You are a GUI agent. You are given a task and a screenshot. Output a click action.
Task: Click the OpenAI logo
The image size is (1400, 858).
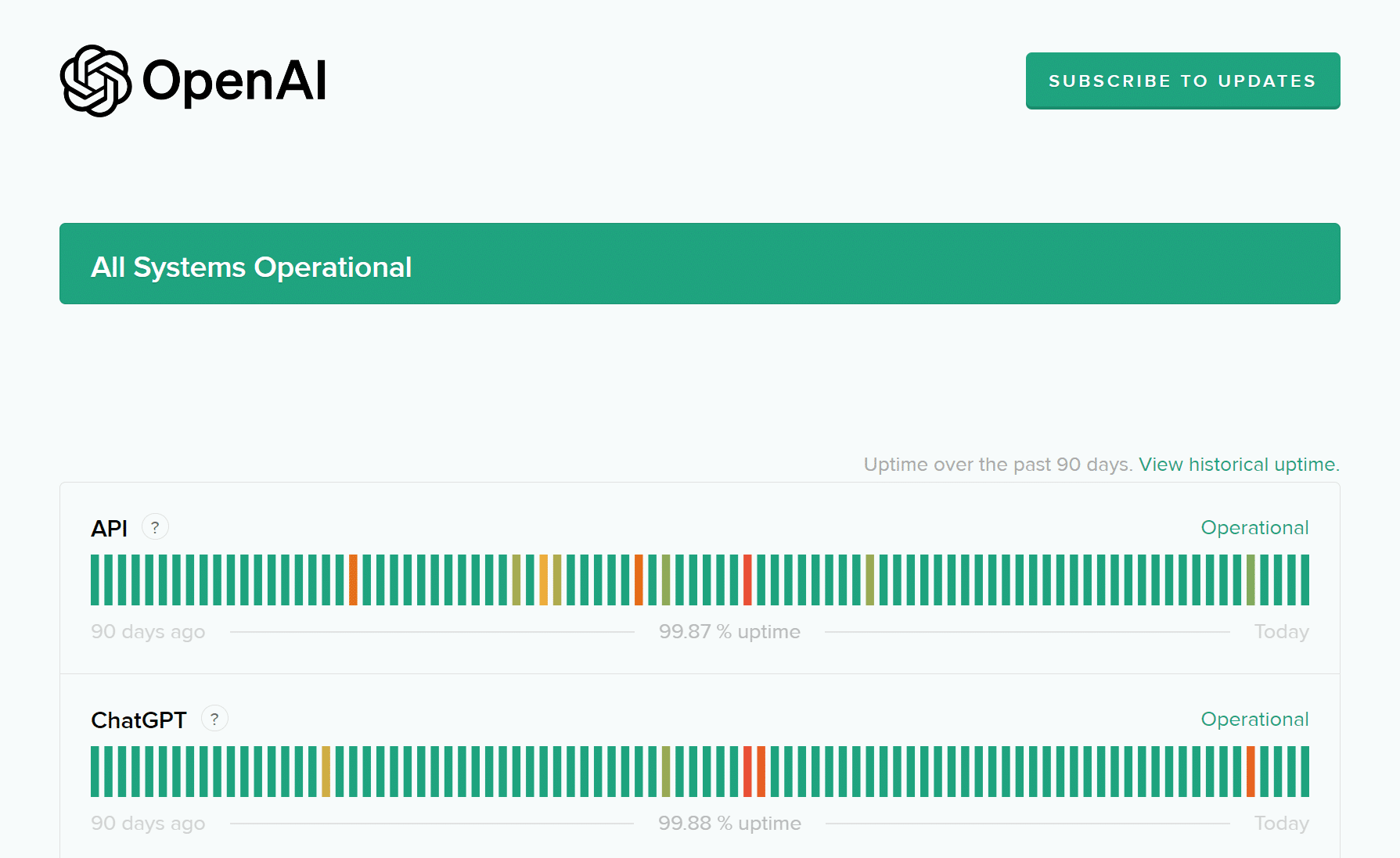pos(193,81)
